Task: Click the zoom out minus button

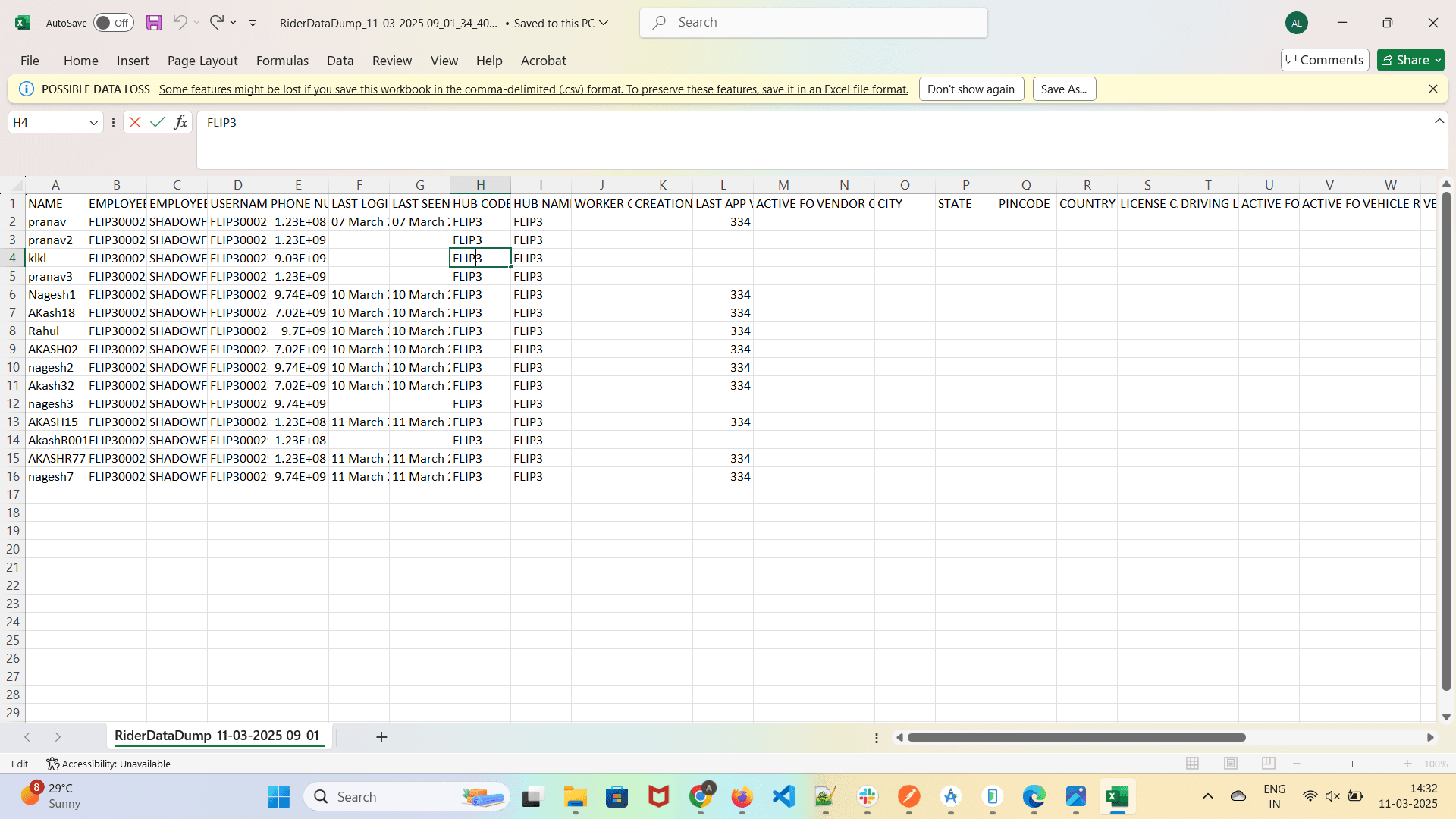Action: 1297,764
